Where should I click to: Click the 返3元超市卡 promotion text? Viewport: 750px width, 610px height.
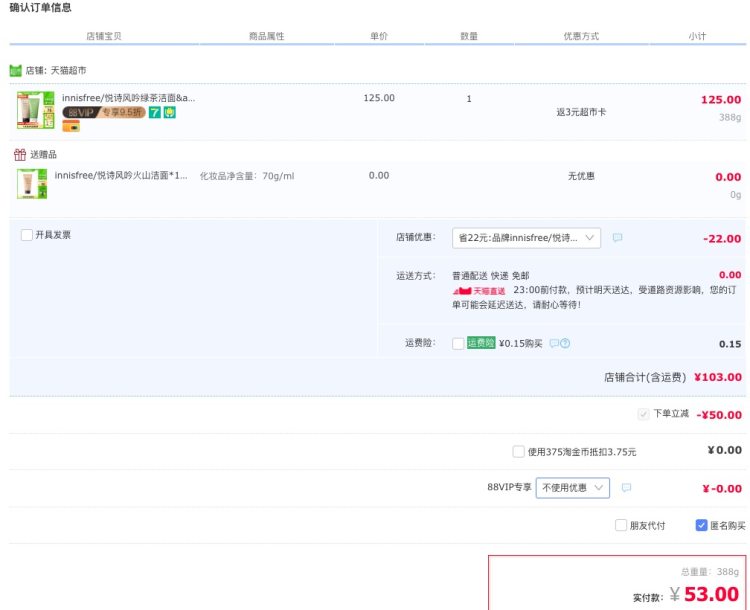click(x=581, y=112)
